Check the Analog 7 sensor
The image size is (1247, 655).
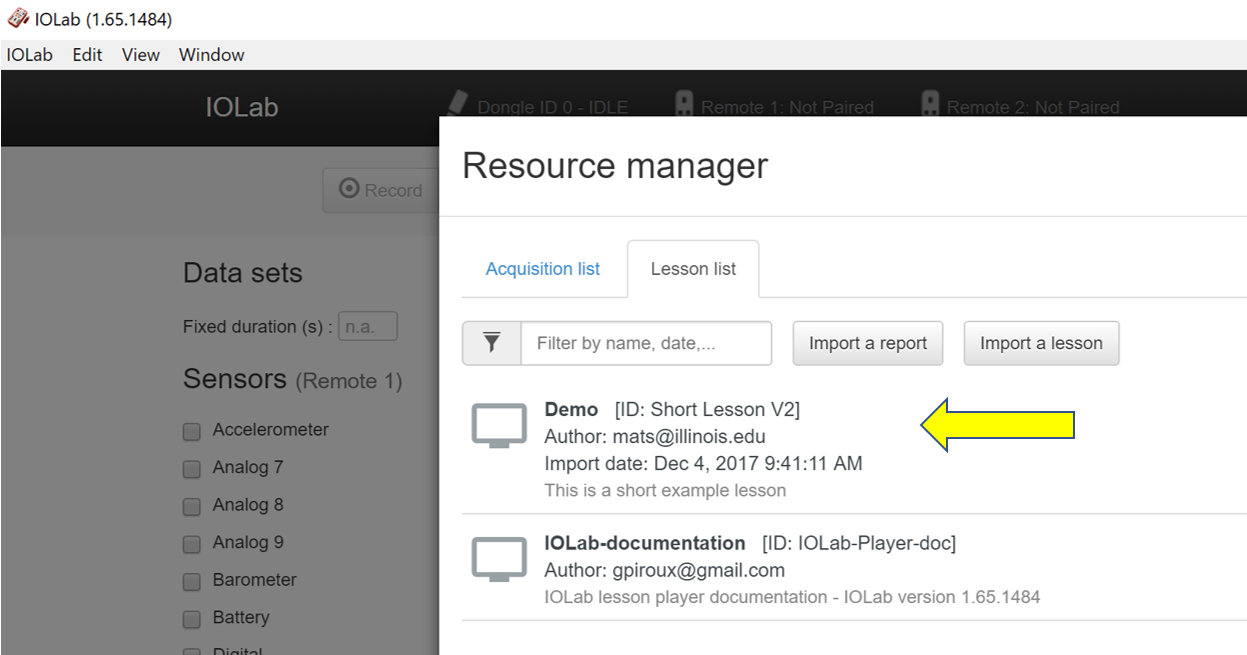(191, 467)
